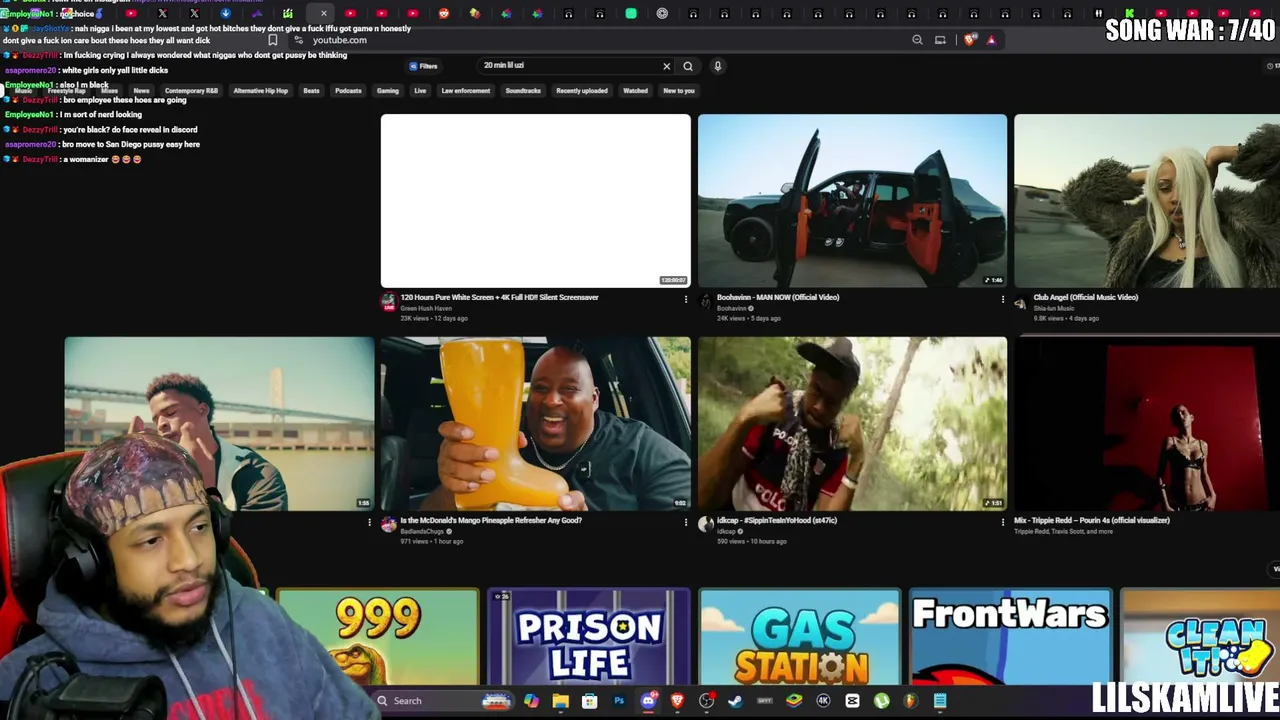Launch Steam from the taskbar
Screen dimensions: 1280x720
pos(735,701)
